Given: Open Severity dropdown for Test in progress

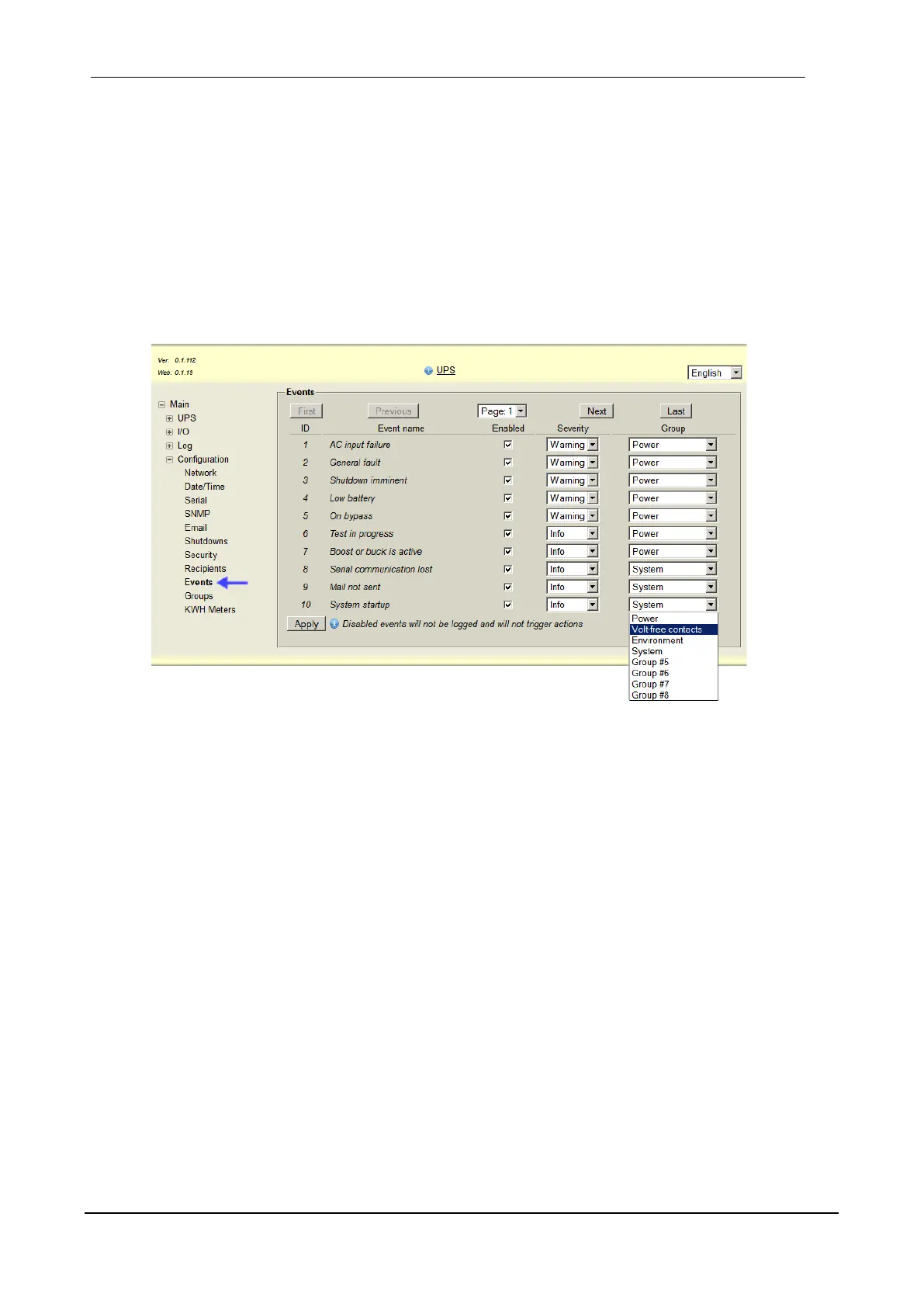Looking at the screenshot, I should tap(573, 534).
